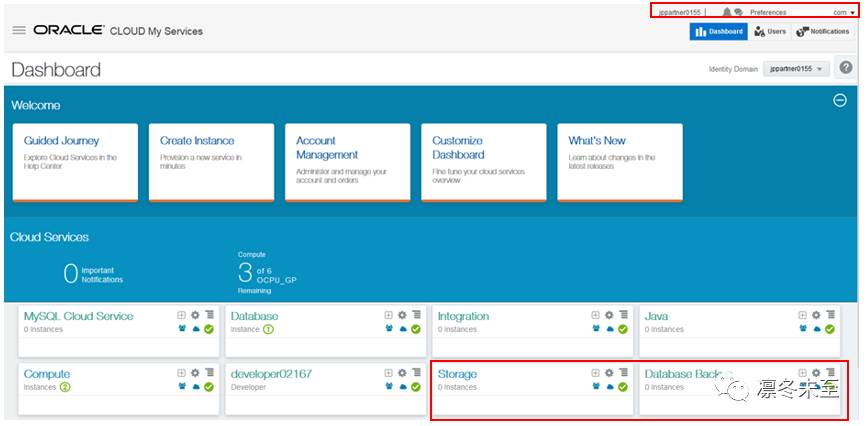Open the Create Instance tile
Screen dimensions: 867x426
click(211, 163)
